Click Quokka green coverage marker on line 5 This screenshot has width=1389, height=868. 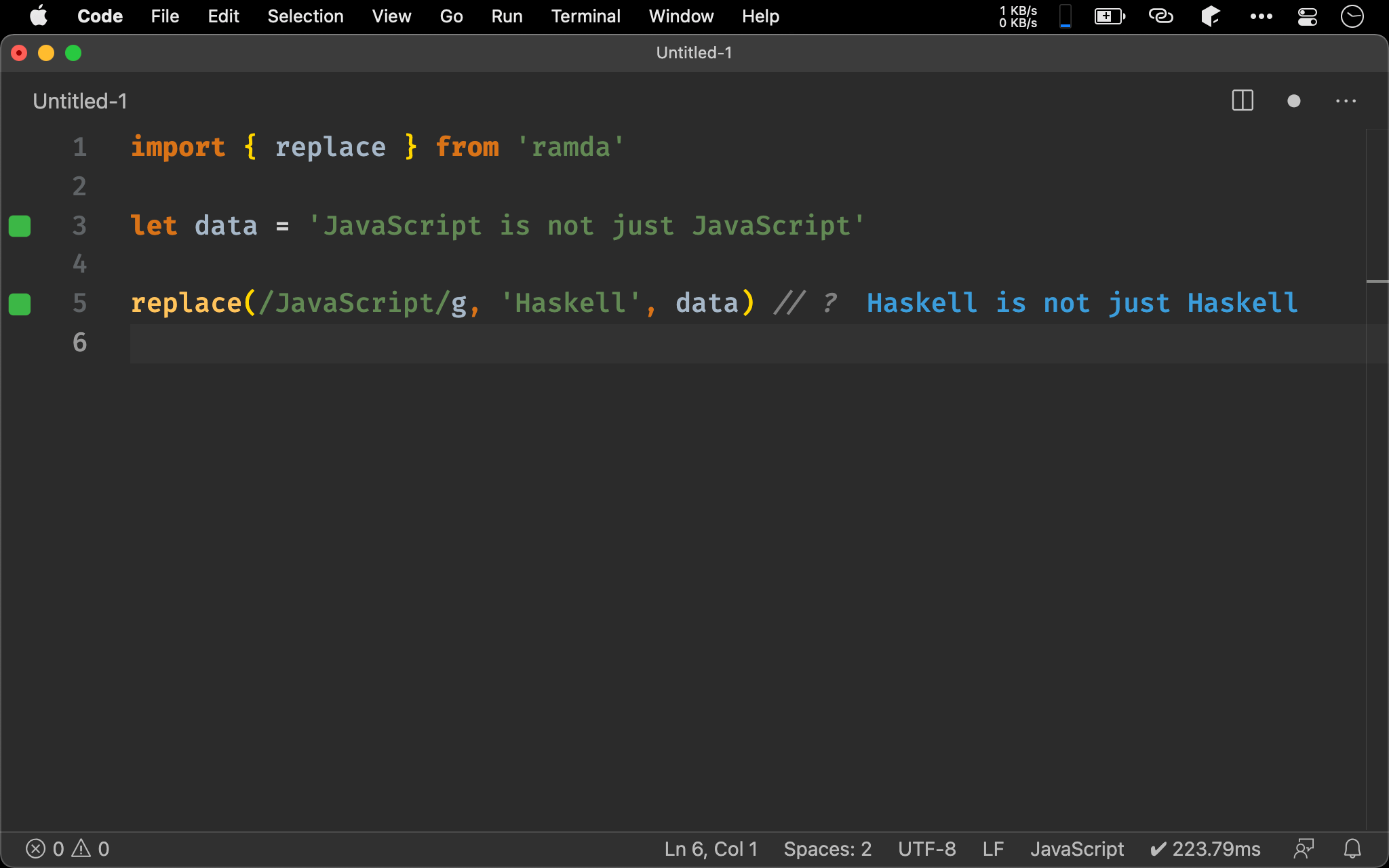pos(20,304)
